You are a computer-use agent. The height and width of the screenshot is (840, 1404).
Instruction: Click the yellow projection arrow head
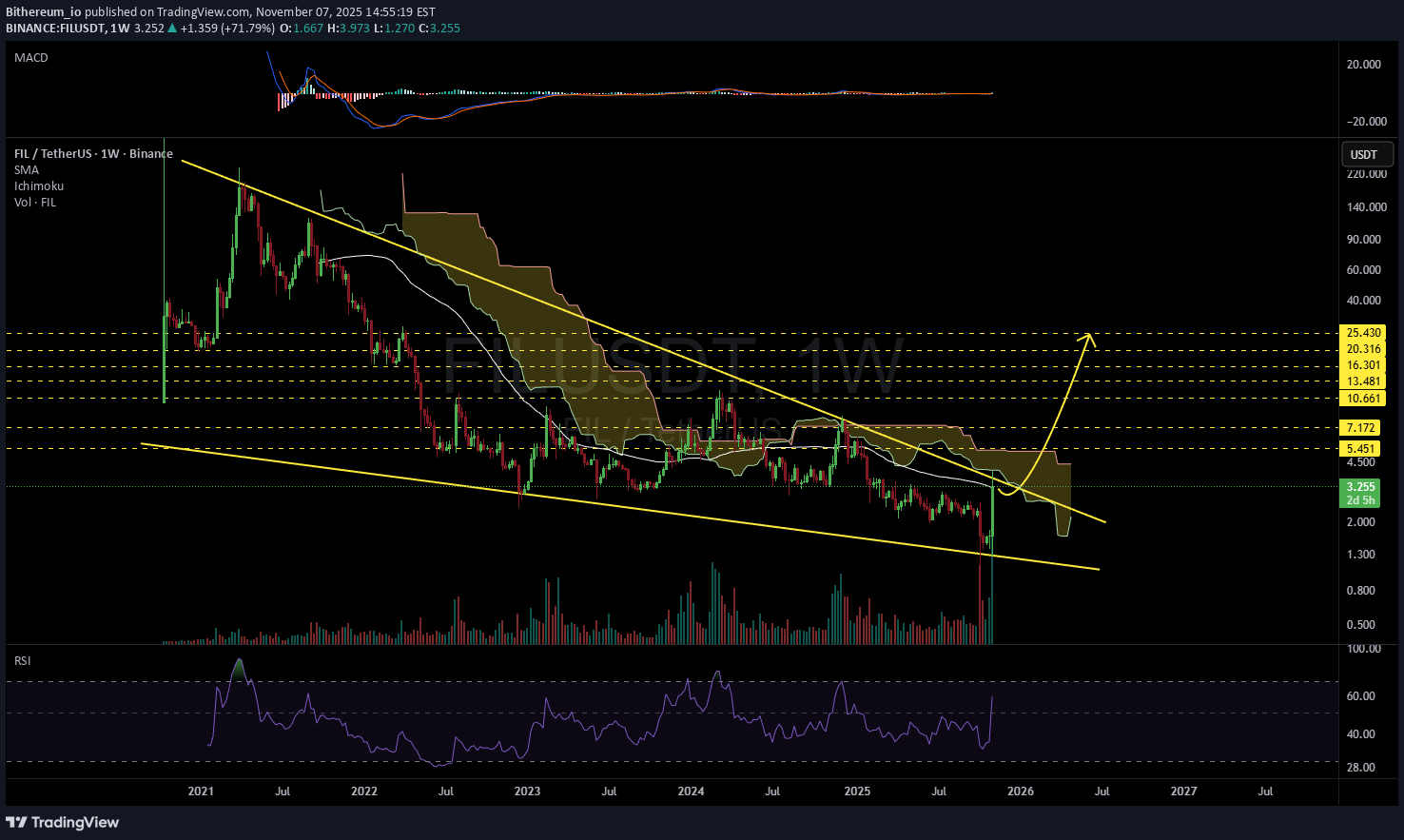coord(1090,336)
